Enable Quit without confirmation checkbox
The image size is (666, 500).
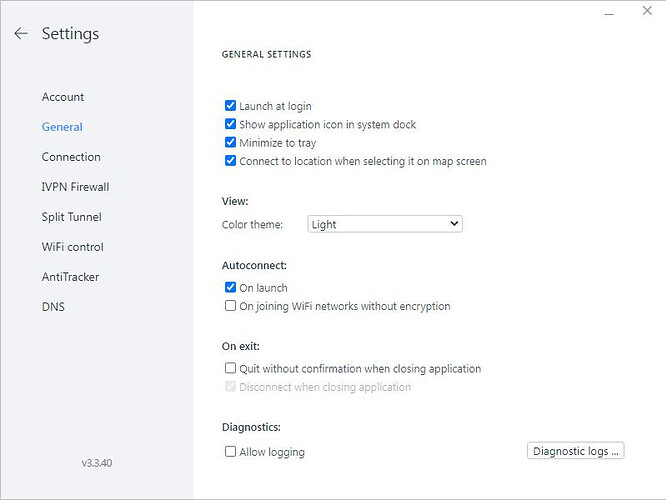231,369
